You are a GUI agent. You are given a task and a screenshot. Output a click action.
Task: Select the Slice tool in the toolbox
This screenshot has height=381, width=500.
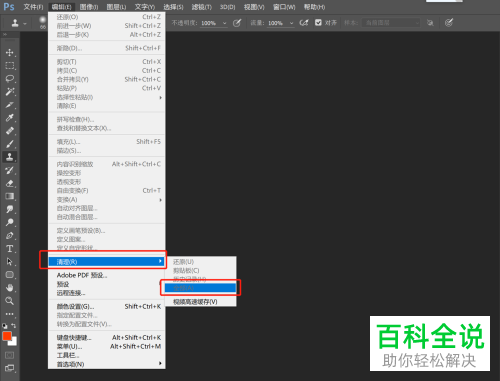[10, 105]
